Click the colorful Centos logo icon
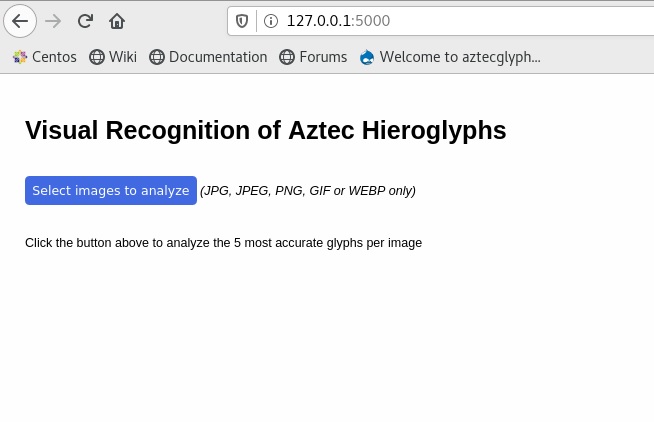This screenshot has width=654, height=443. pyautogui.click(x=20, y=57)
